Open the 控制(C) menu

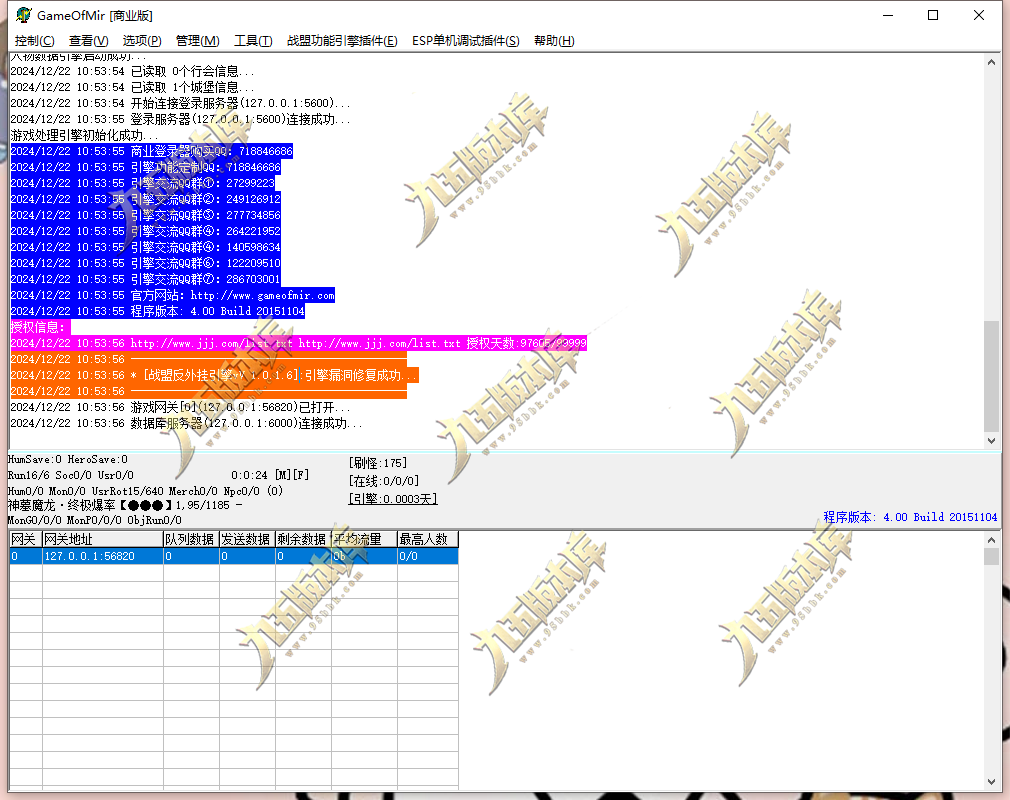[34, 41]
